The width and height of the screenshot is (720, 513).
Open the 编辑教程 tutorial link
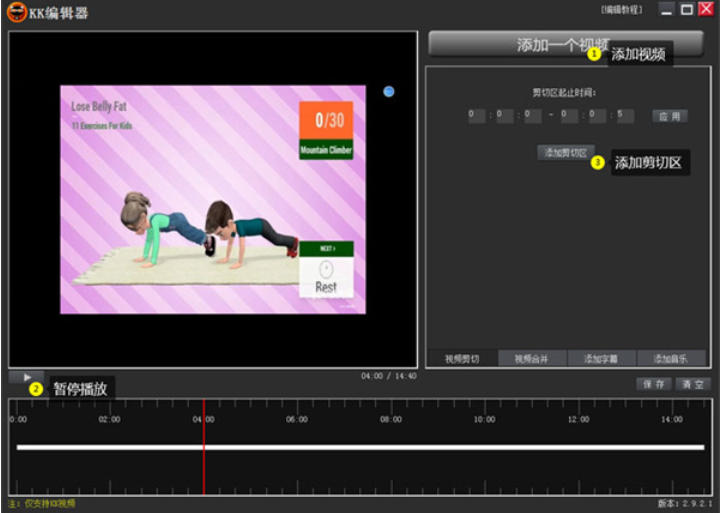coord(621,9)
